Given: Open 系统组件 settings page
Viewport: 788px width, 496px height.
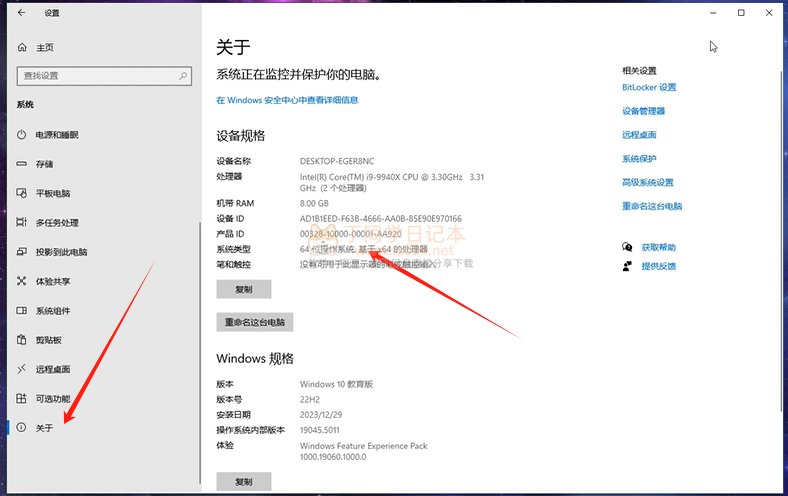Looking at the screenshot, I should point(53,311).
